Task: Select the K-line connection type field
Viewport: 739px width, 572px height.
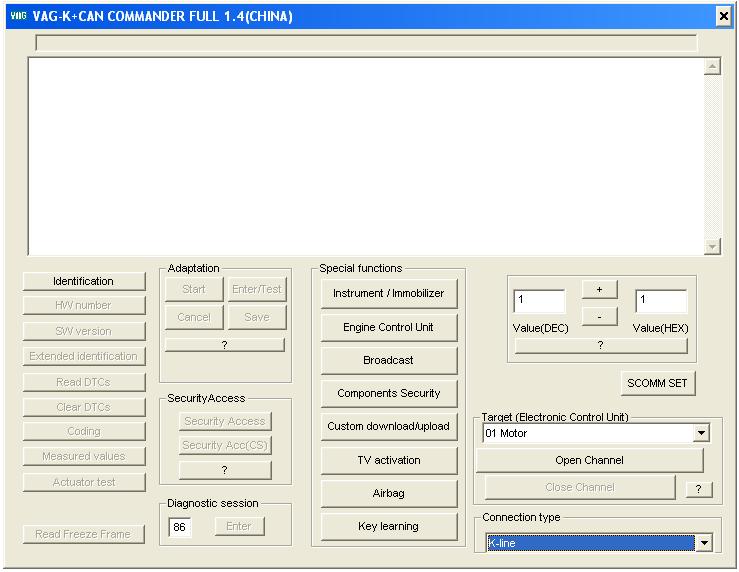Action: 591,543
